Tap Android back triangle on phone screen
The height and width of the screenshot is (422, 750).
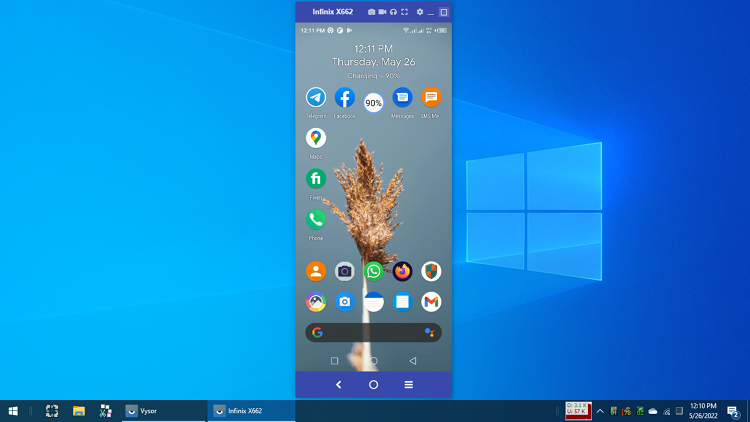412,361
